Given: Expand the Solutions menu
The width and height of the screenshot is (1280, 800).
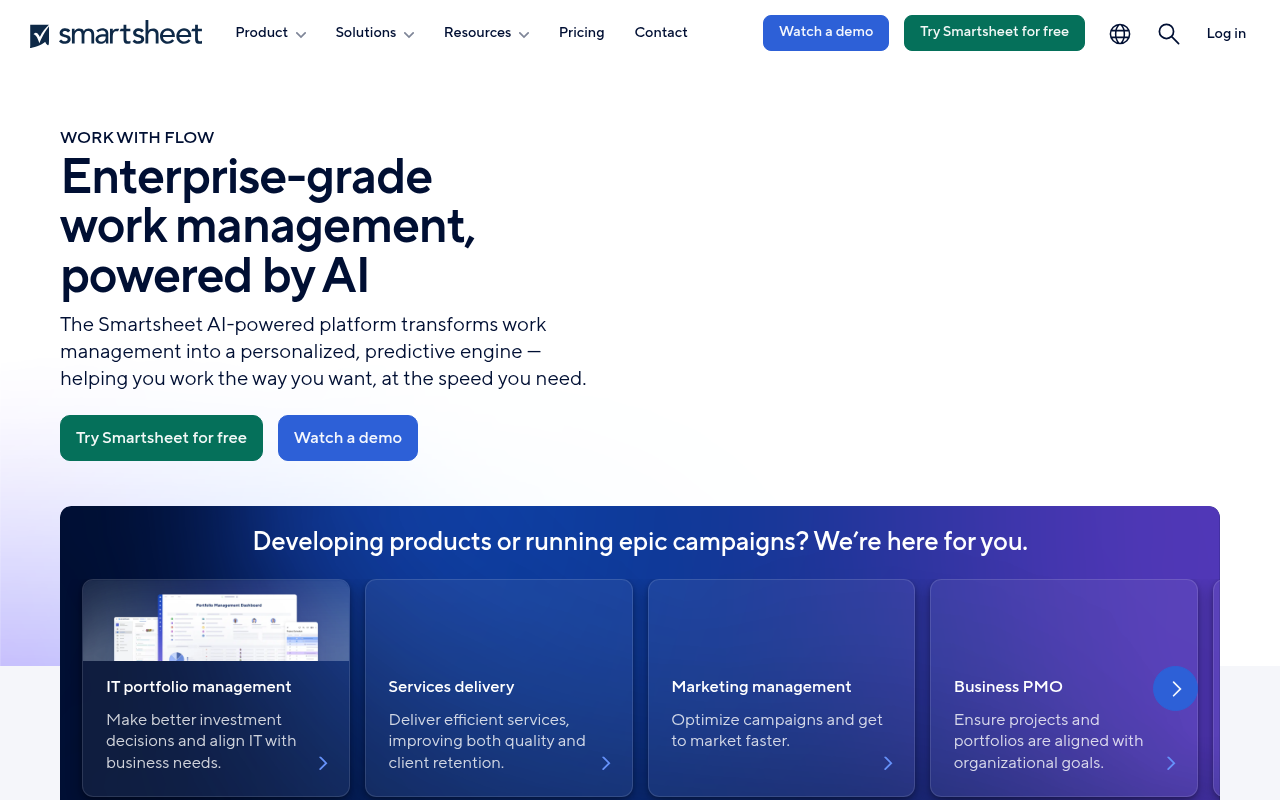Looking at the screenshot, I should [375, 33].
